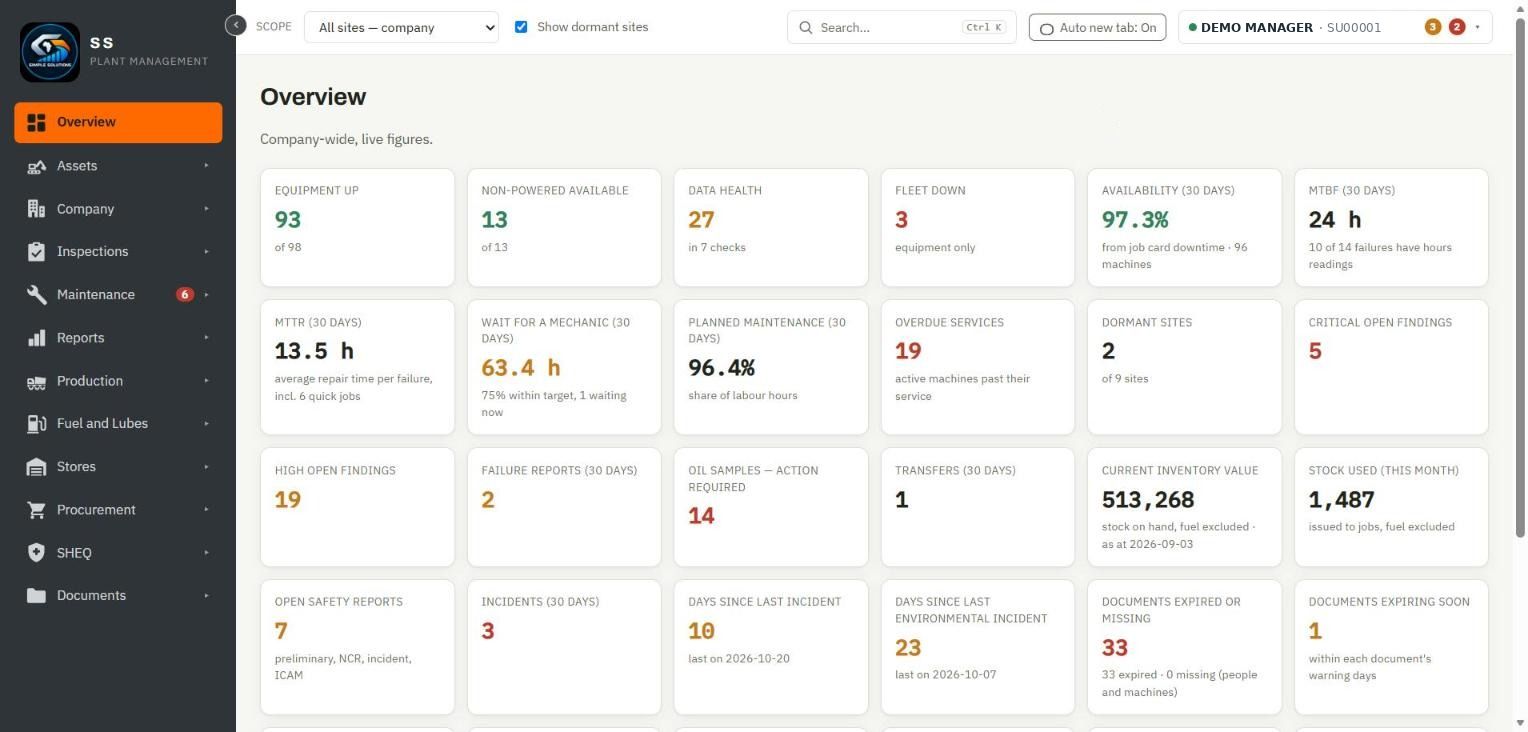Open the Maintenance menu label
This screenshot has height=732, width=1528.
(x=95, y=295)
